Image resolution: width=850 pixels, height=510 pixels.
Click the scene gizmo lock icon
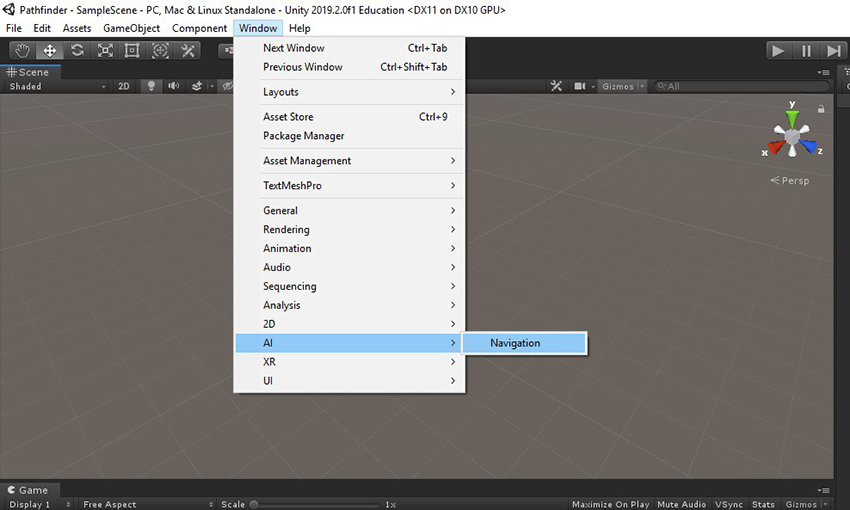click(821, 109)
